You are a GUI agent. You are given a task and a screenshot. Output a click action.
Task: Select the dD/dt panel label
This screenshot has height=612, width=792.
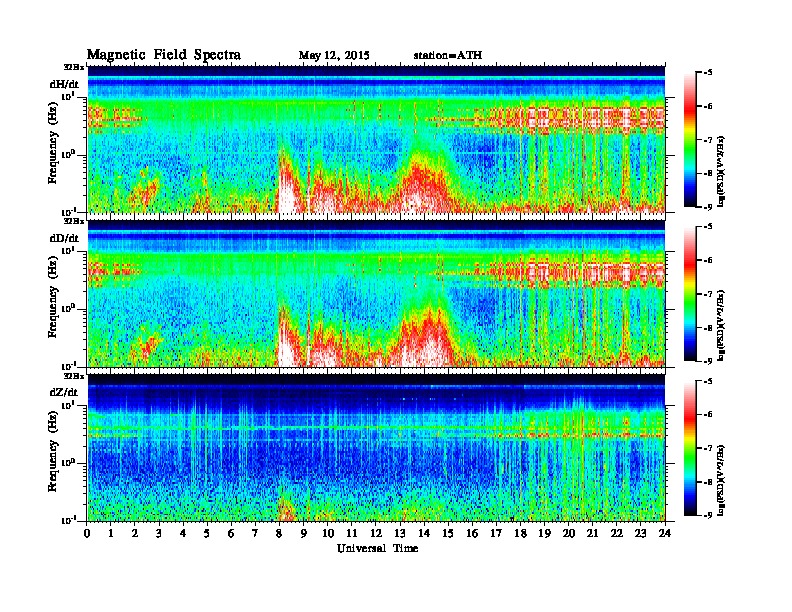[64, 238]
